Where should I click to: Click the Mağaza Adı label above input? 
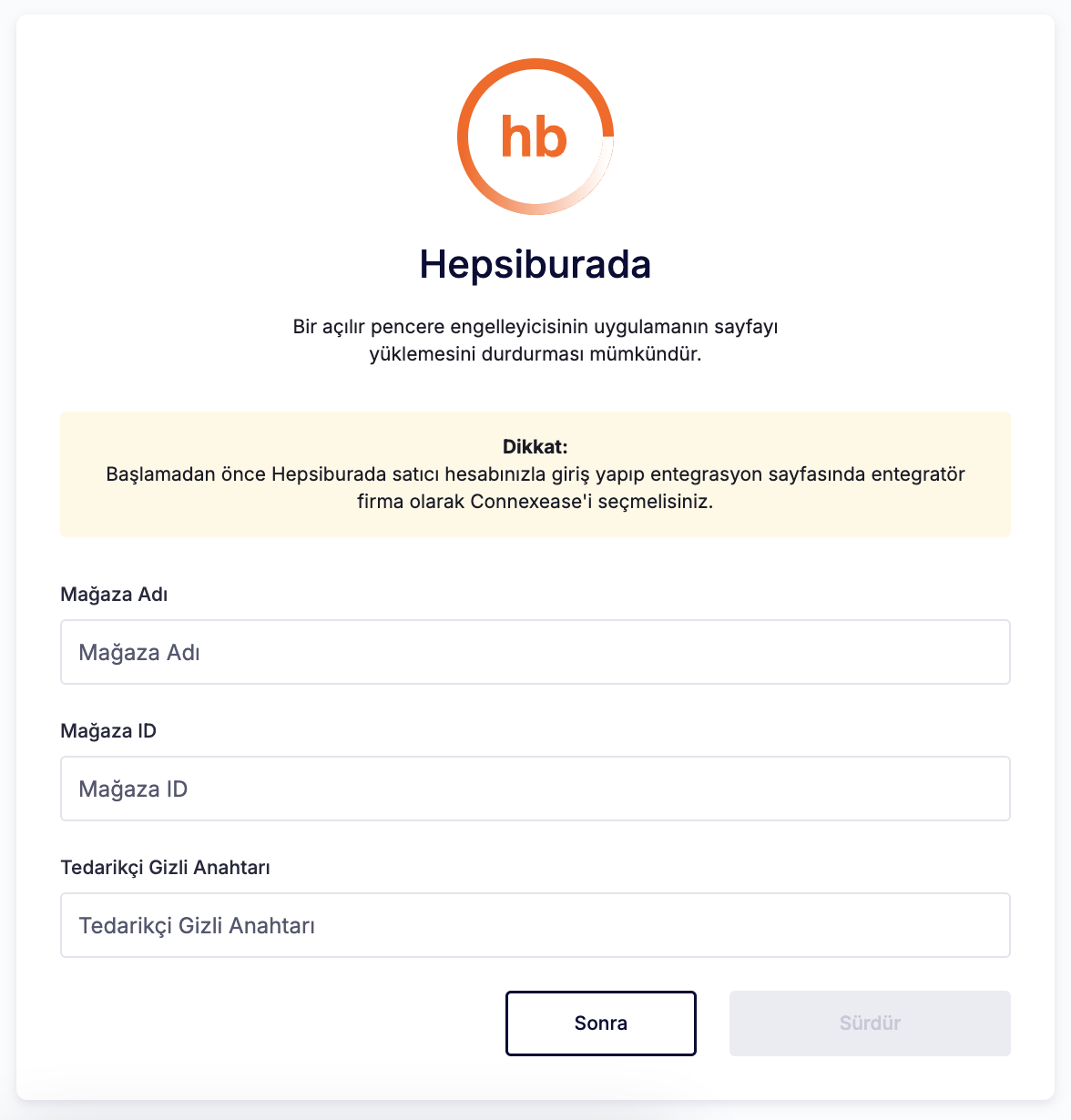[x=114, y=595]
